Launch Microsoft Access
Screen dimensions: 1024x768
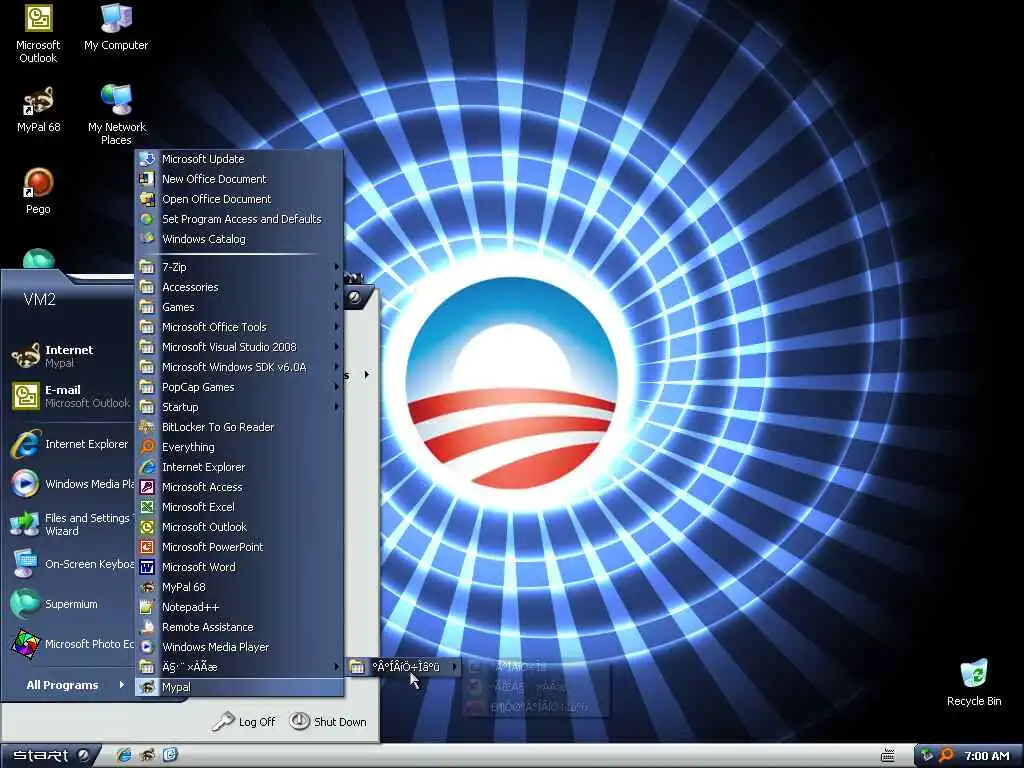coord(239,487)
